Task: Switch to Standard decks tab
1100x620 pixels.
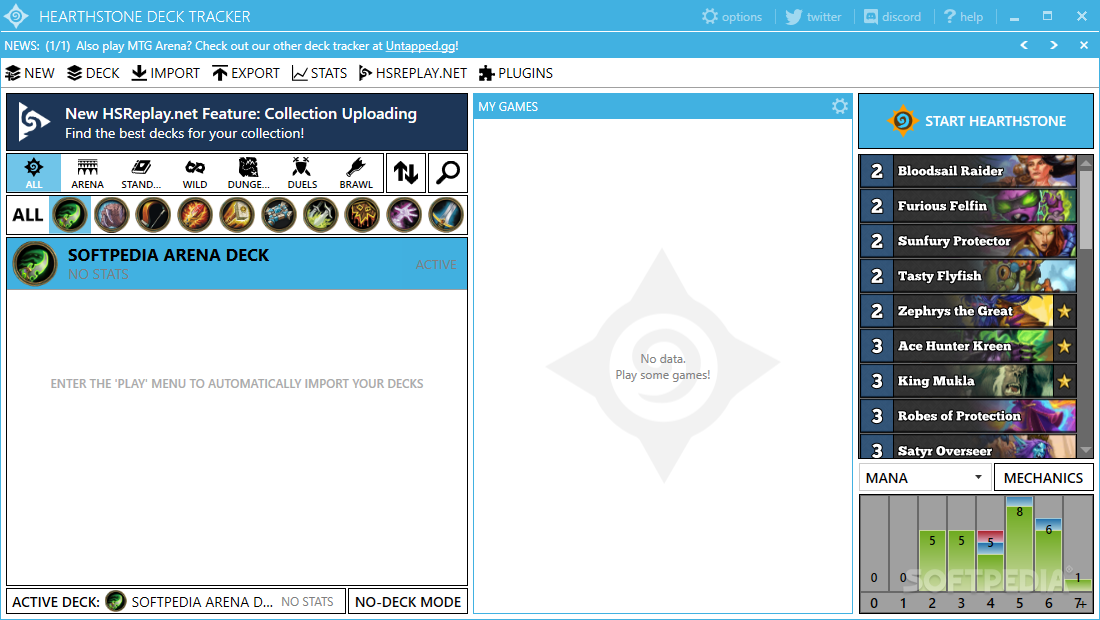Action: click(141, 173)
